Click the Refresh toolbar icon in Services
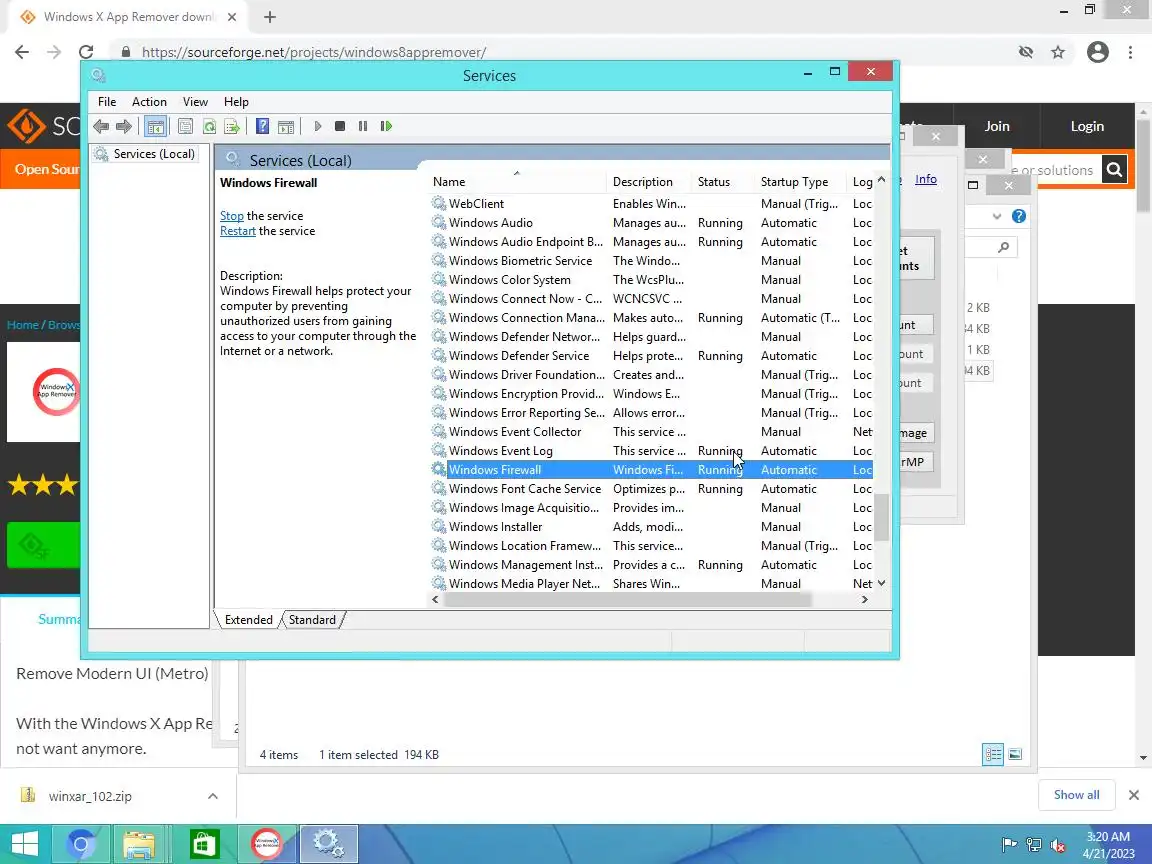The image size is (1152, 864). click(209, 126)
